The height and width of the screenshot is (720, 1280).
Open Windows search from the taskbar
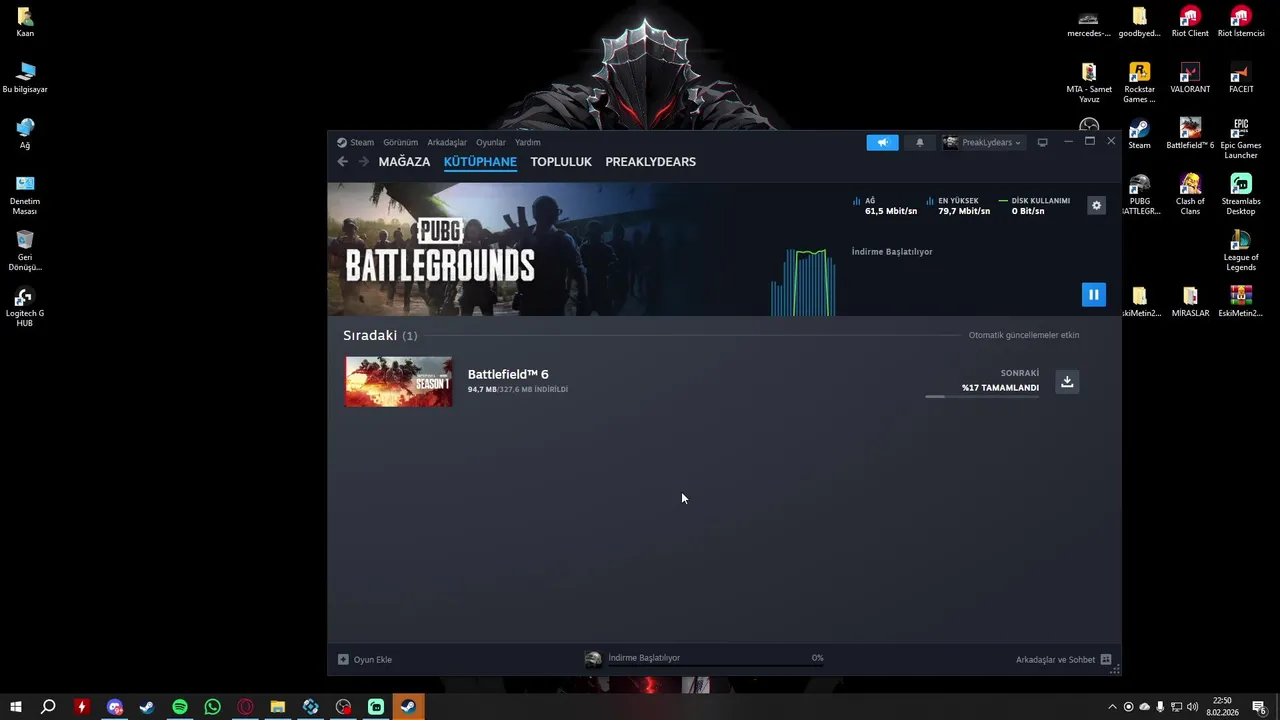48,707
